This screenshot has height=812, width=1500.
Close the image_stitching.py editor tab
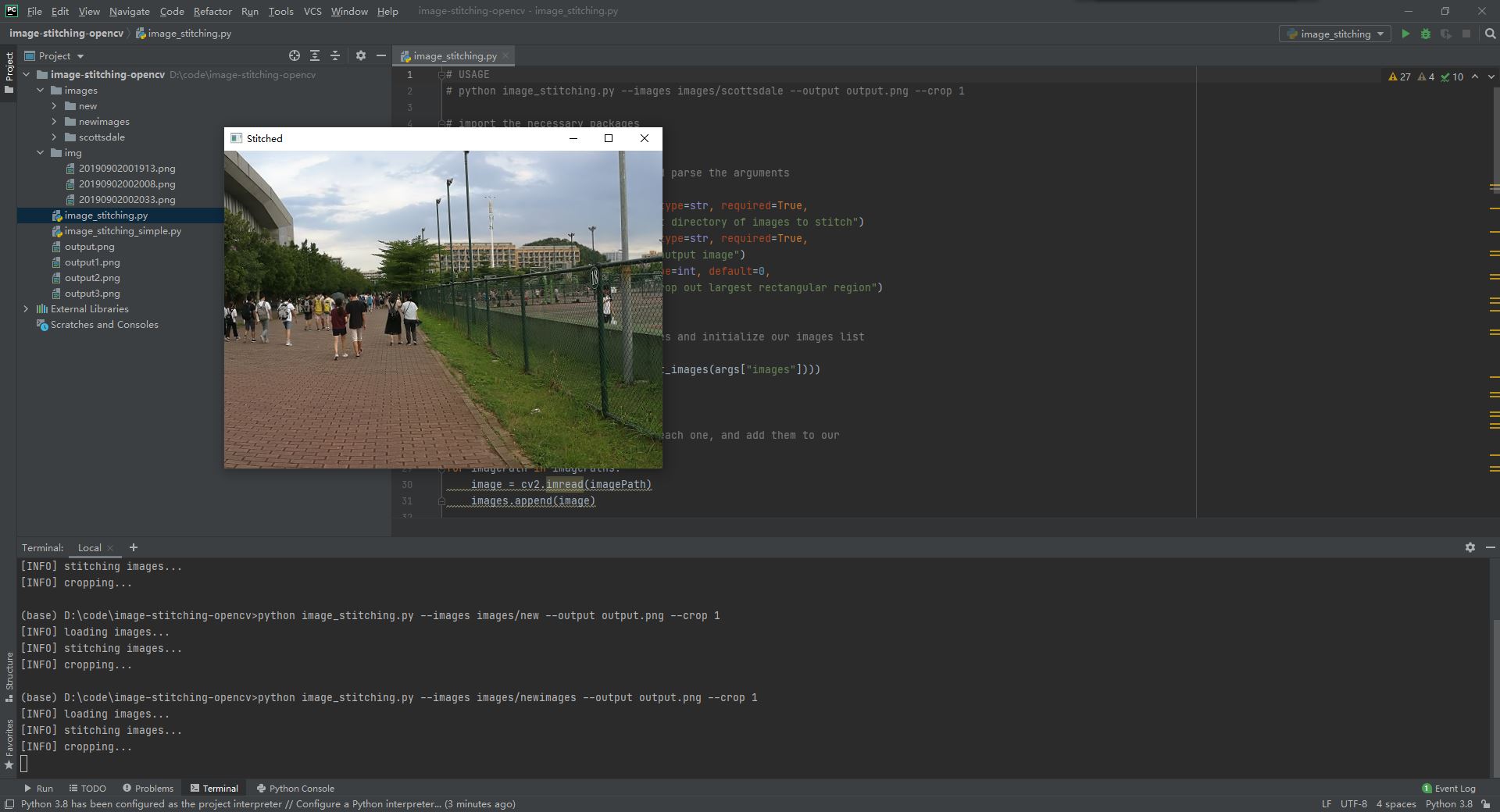pos(506,55)
